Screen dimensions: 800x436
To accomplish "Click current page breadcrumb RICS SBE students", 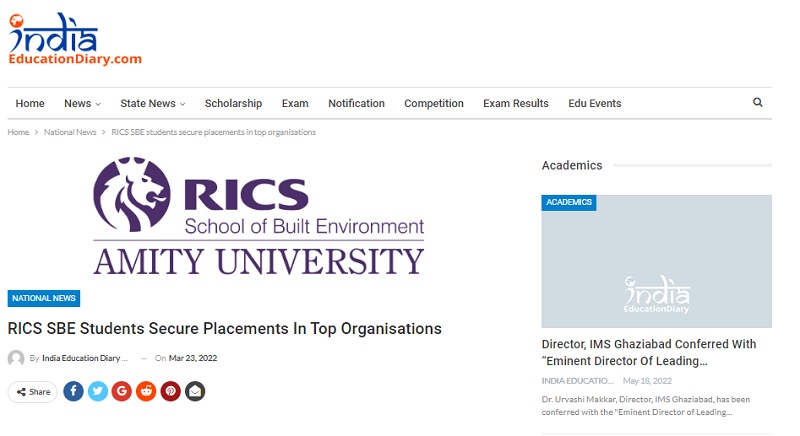I will click(213, 132).
